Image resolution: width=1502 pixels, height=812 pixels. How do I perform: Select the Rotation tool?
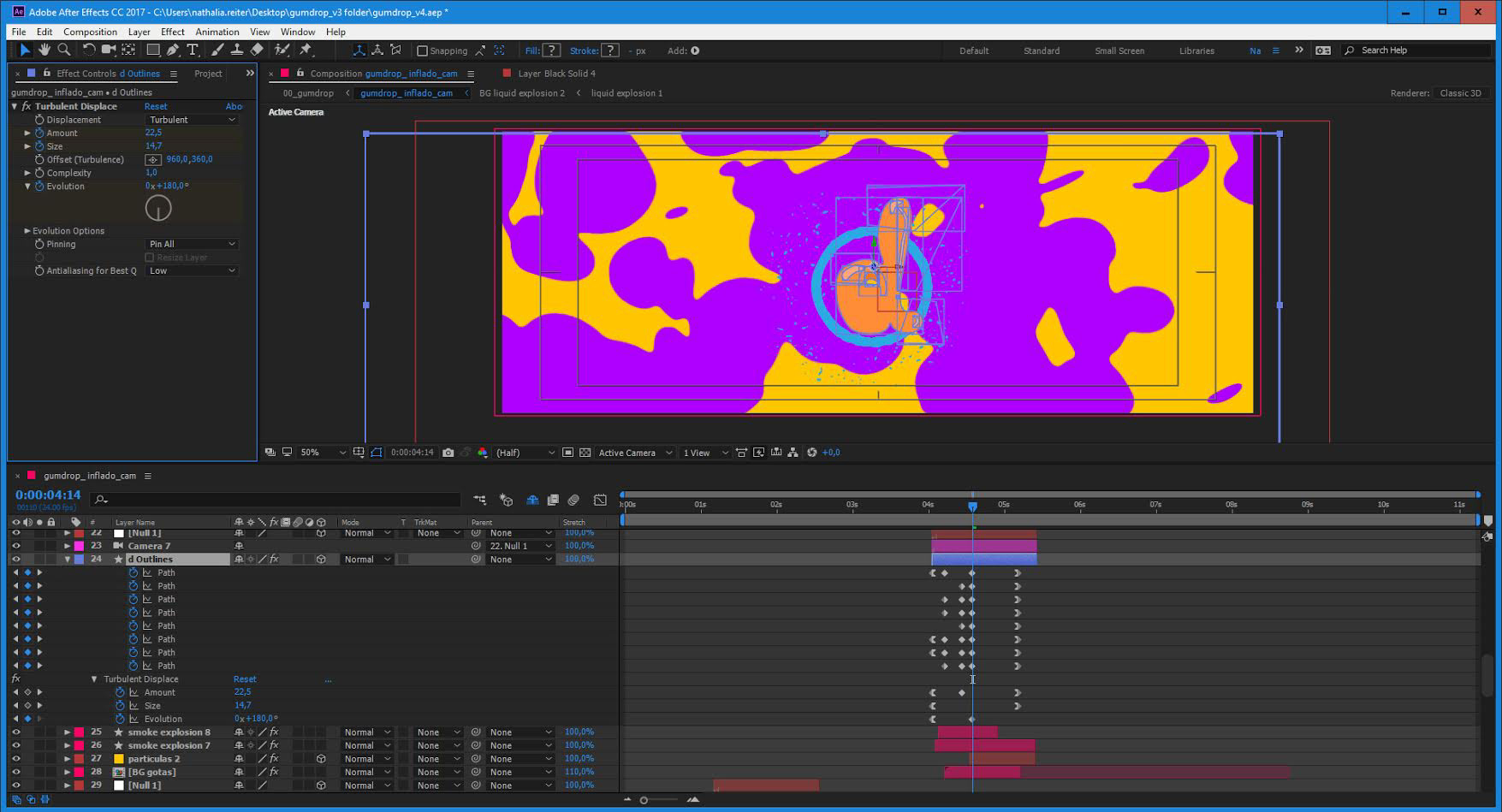89,50
